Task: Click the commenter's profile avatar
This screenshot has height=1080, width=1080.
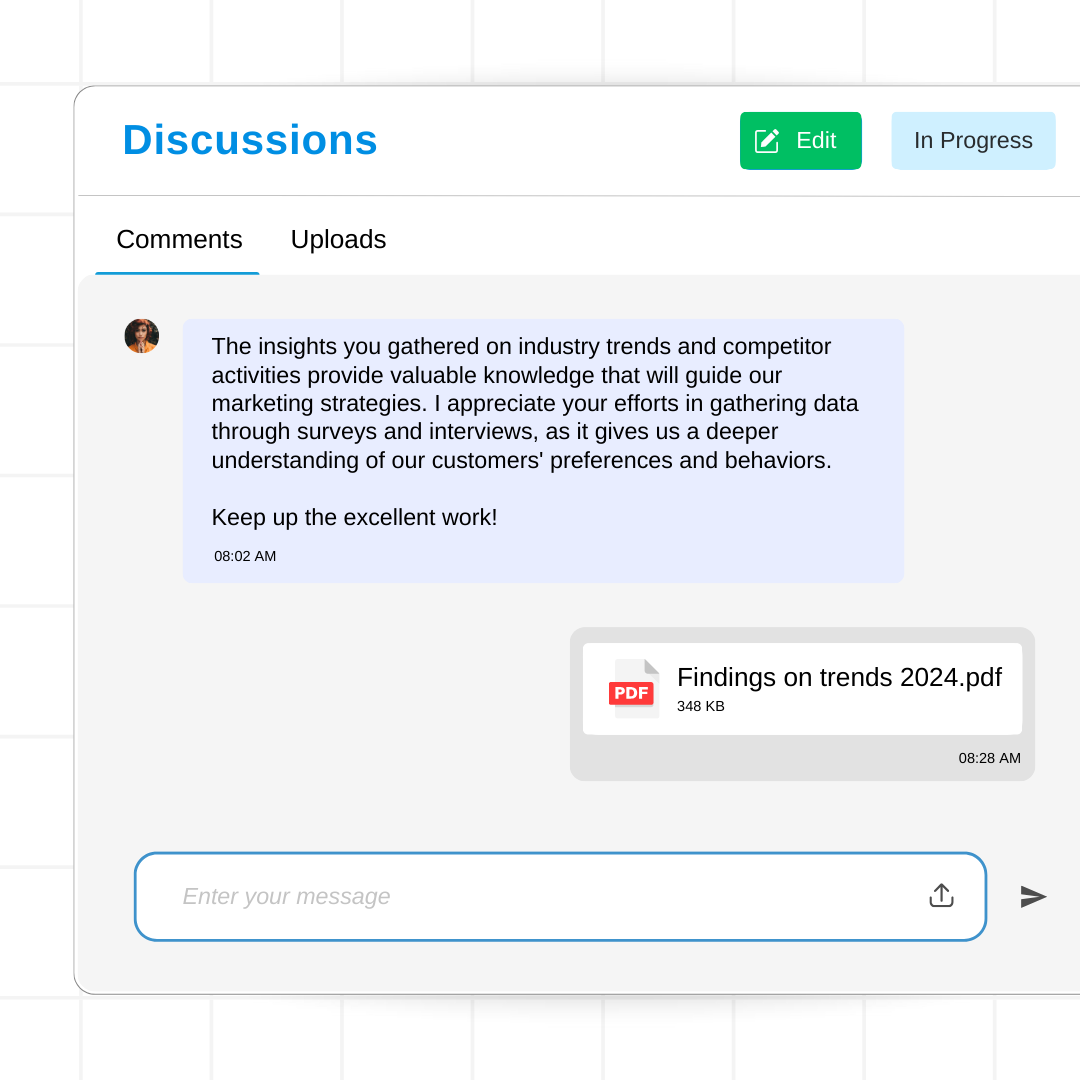Action: (142, 336)
